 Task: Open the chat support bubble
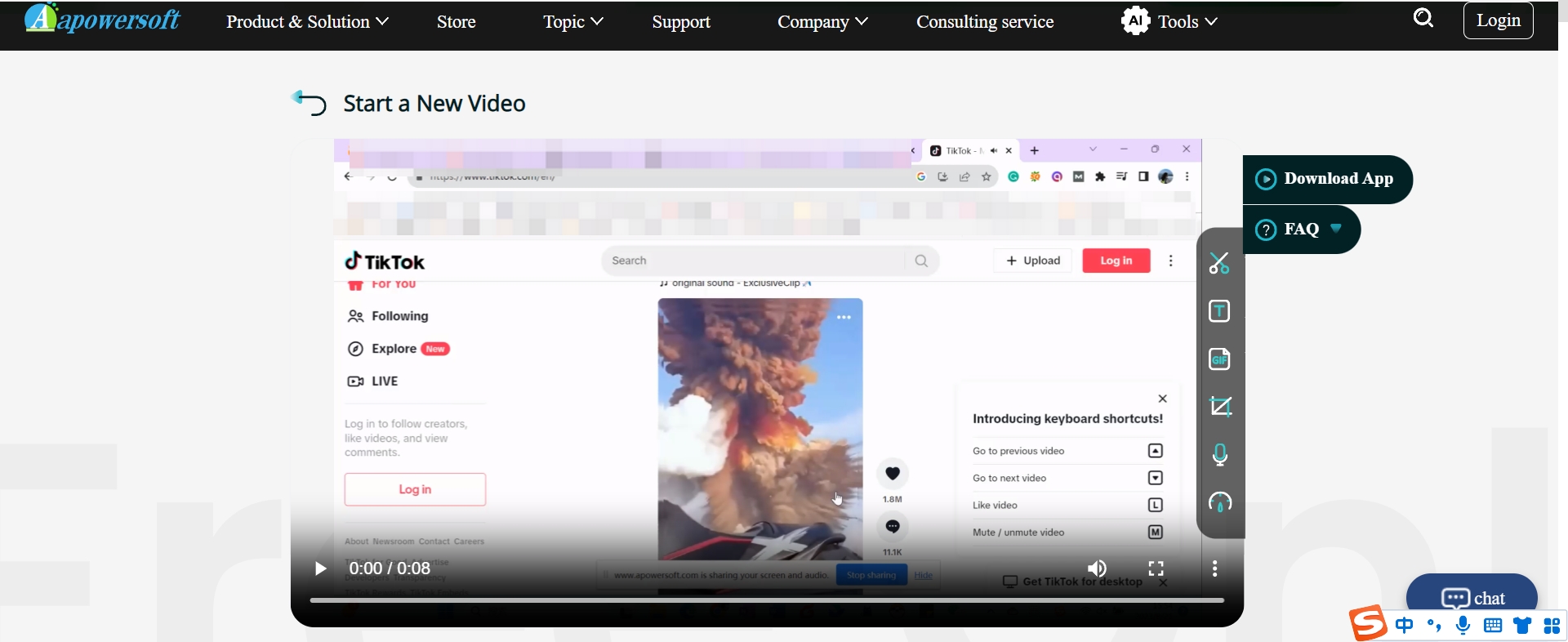pyautogui.click(x=1472, y=596)
